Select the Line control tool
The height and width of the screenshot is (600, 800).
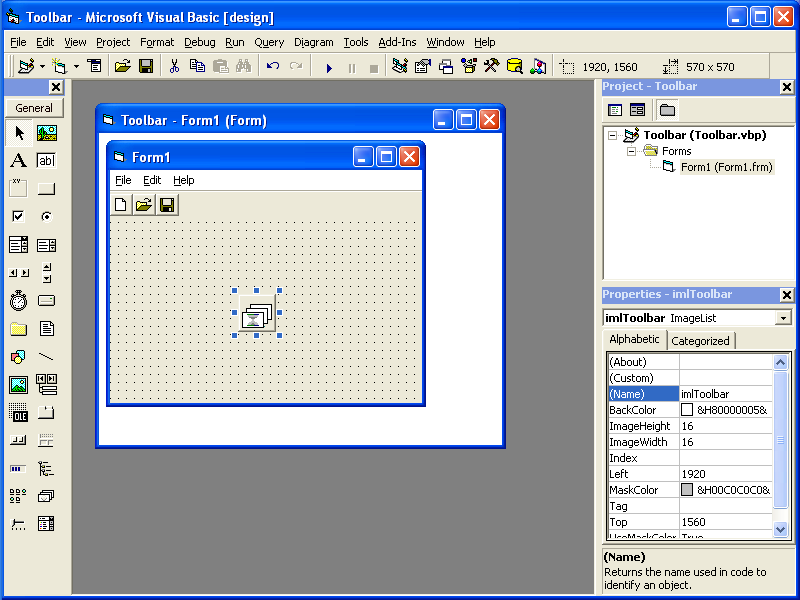click(x=46, y=357)
